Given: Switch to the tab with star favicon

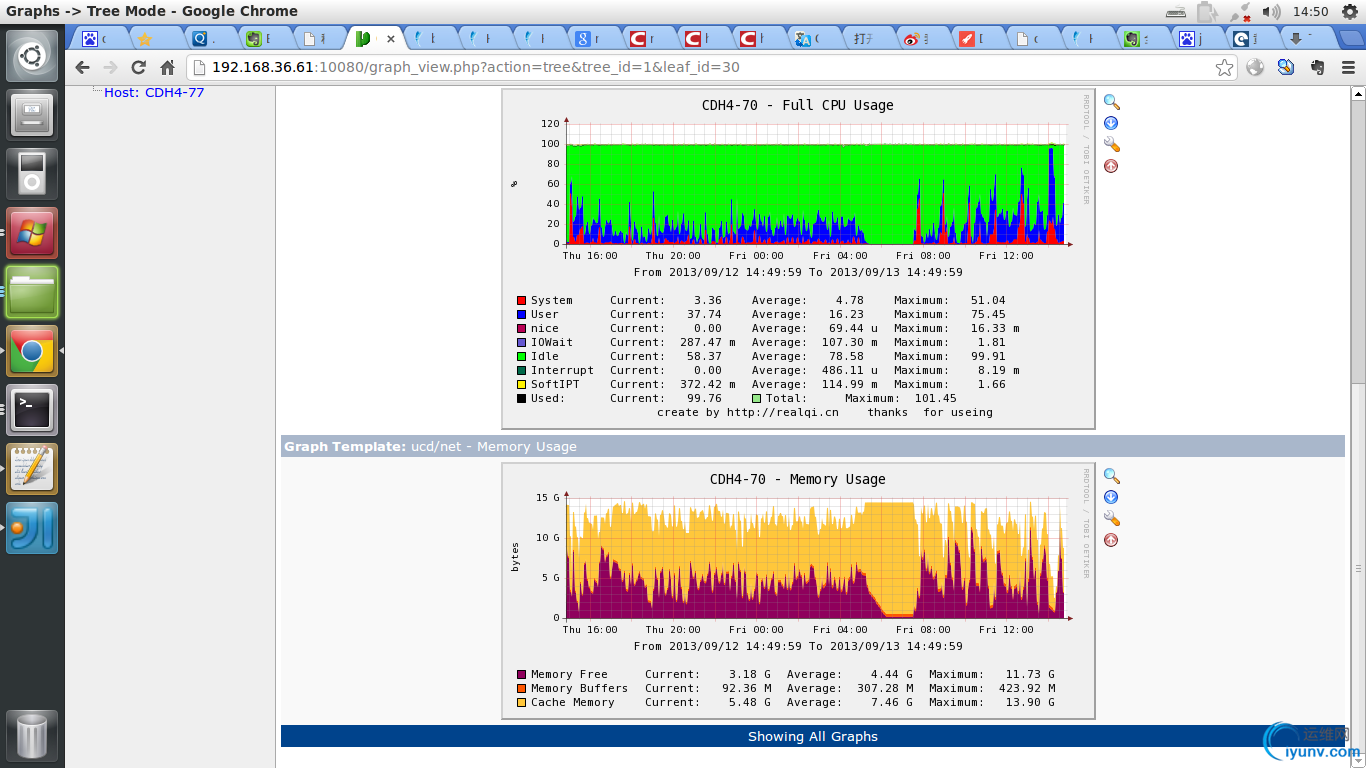Looking at the screenshot, I should pyautogui.click(x=155, y=39).
